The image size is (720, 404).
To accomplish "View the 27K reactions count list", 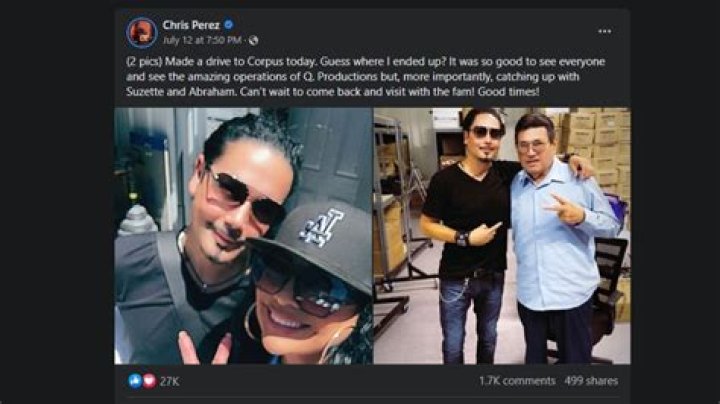I will [169, 381].
